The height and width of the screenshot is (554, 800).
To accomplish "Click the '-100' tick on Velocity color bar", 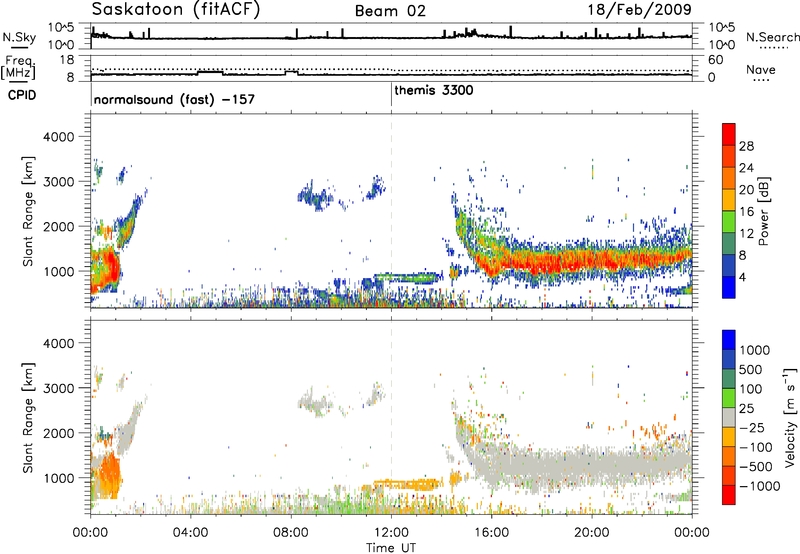I will point(755,447).
